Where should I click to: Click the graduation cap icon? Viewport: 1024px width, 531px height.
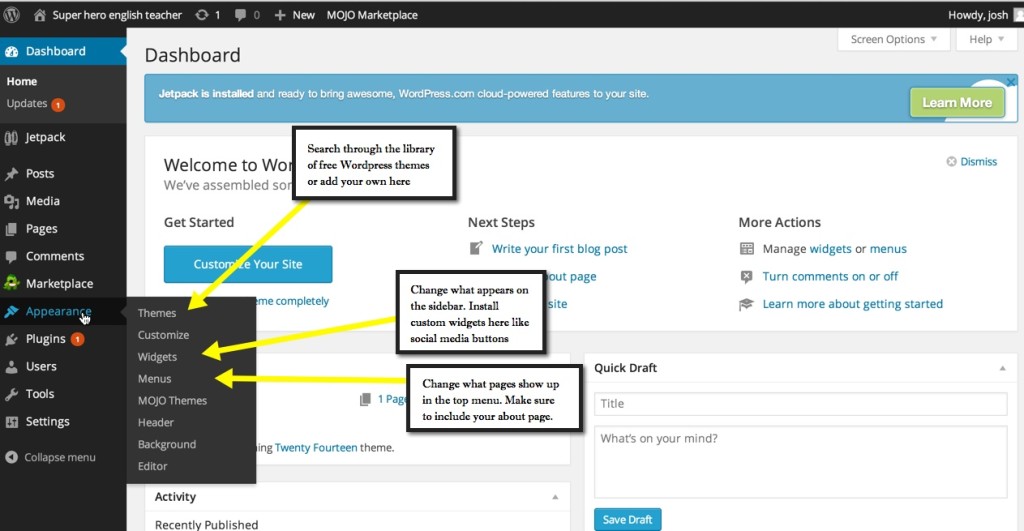click(746, 304)
